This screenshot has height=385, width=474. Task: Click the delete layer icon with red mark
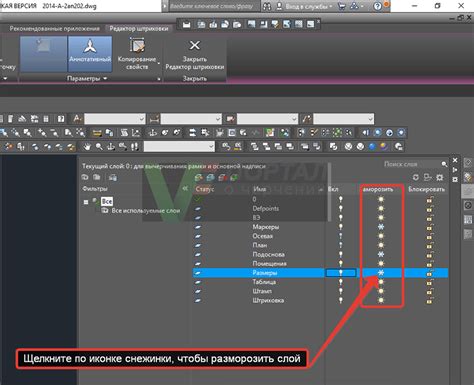click(x=222, y=177)
